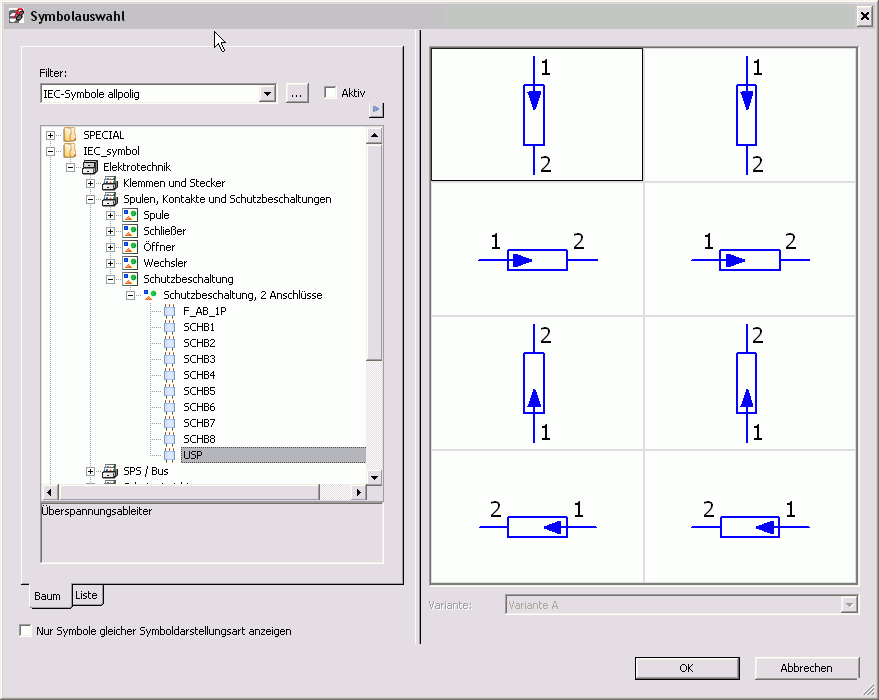Image resolution: width=879 pixels, height=700 pixels.
Task: Click the Spulen, Kontakte und Schutzbeschaltungen icon
Action: coord(110,199)
